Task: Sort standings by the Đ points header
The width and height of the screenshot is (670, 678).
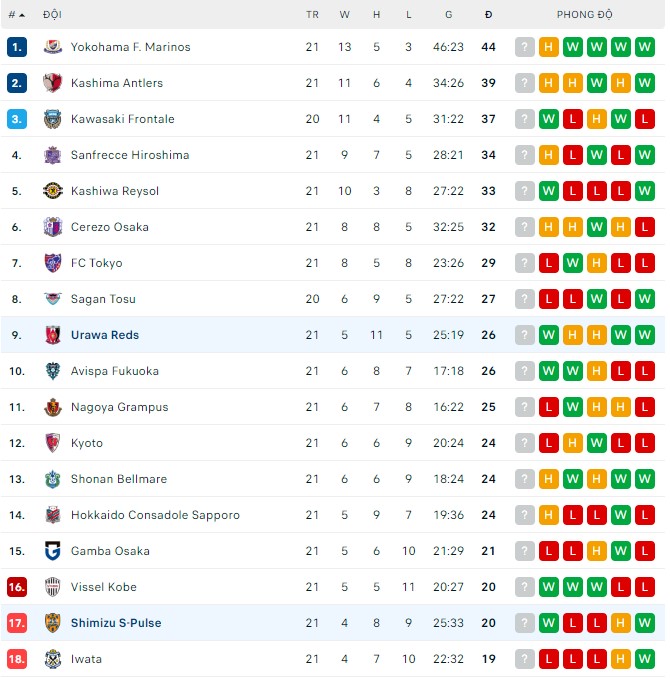Action: pos(488,15)
